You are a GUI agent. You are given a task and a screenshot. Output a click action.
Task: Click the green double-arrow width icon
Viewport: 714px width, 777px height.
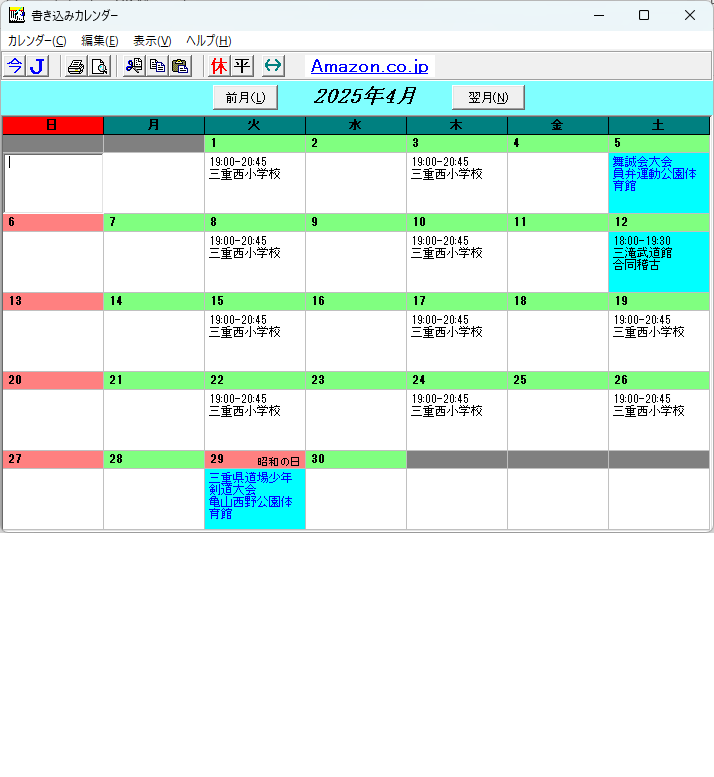(x=273, y=66)
